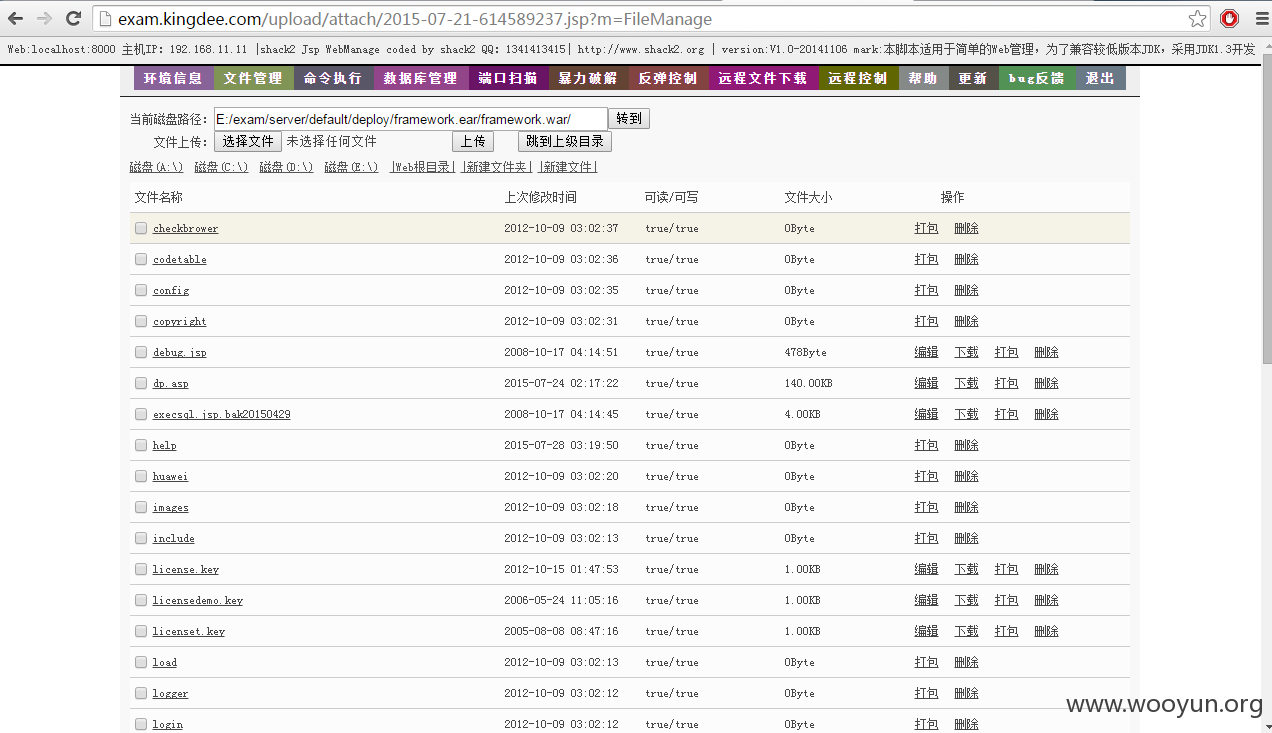The image size is (1272, 733).
Task: Select the debug.jsp checkbox
Action: 141,352
